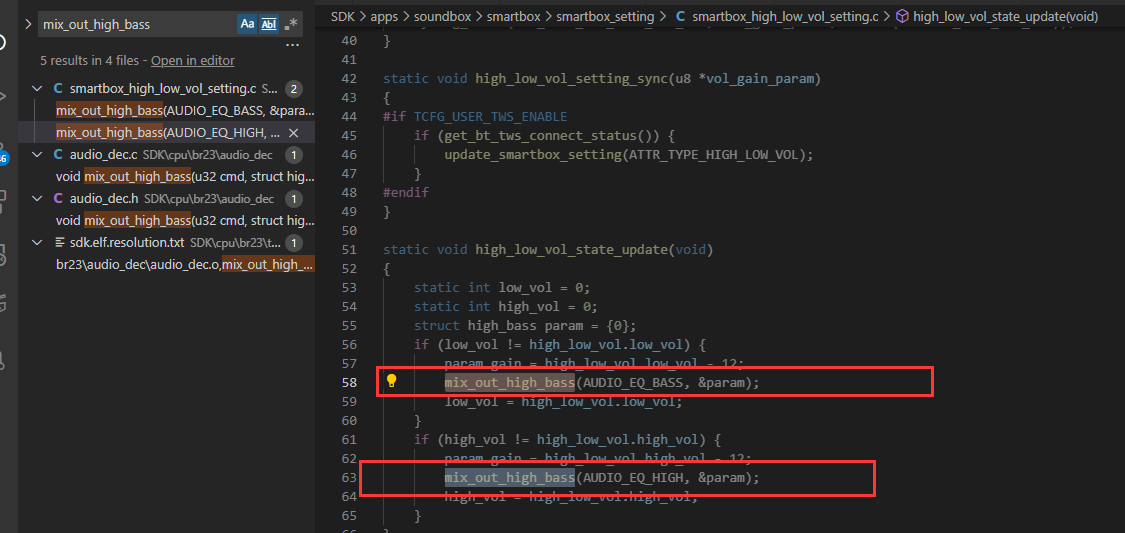Click the SDK breadcrumb

pyautogui.click(x=342, y=16)
